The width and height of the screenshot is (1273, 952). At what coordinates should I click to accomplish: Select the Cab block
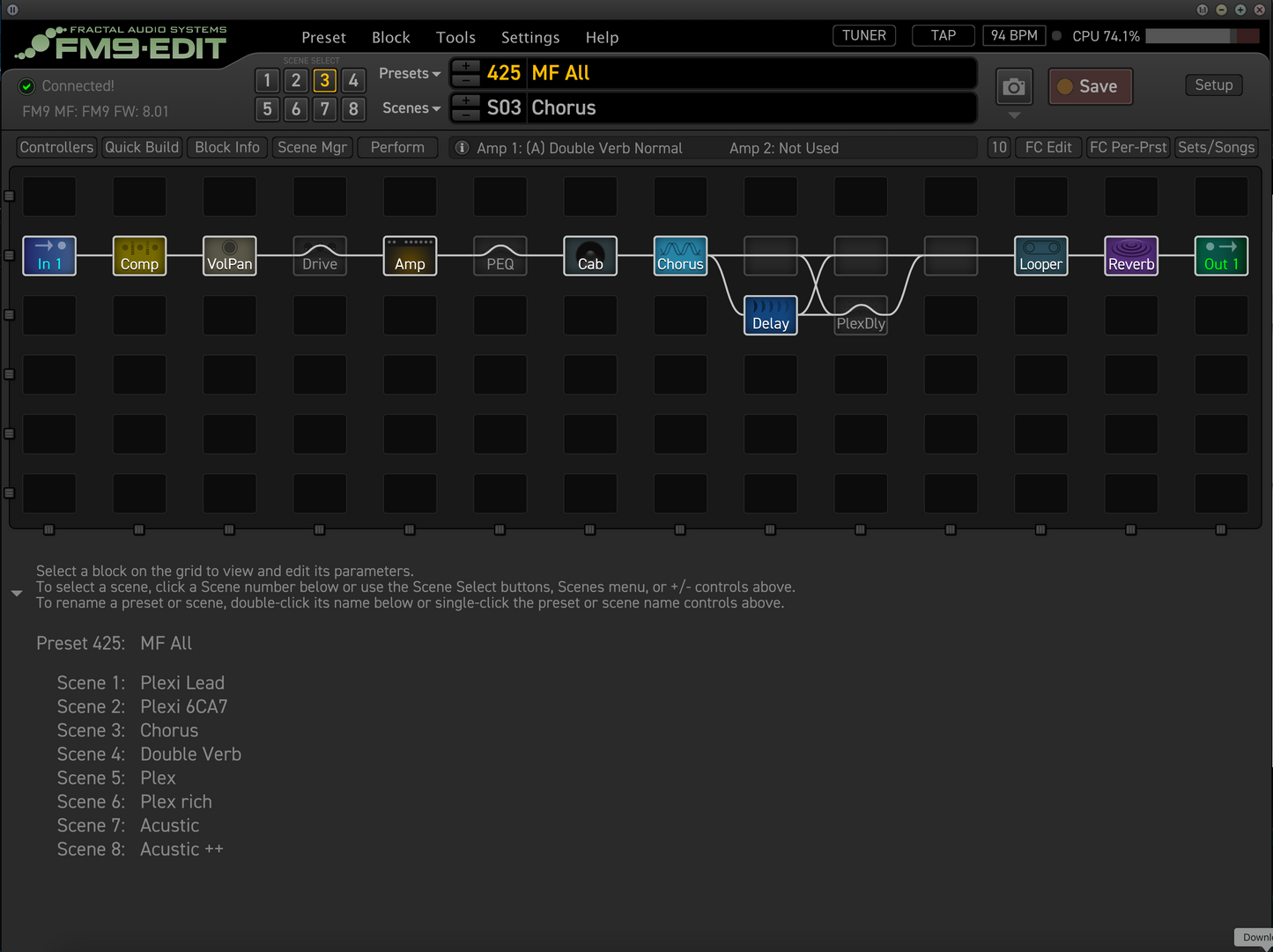590,255
